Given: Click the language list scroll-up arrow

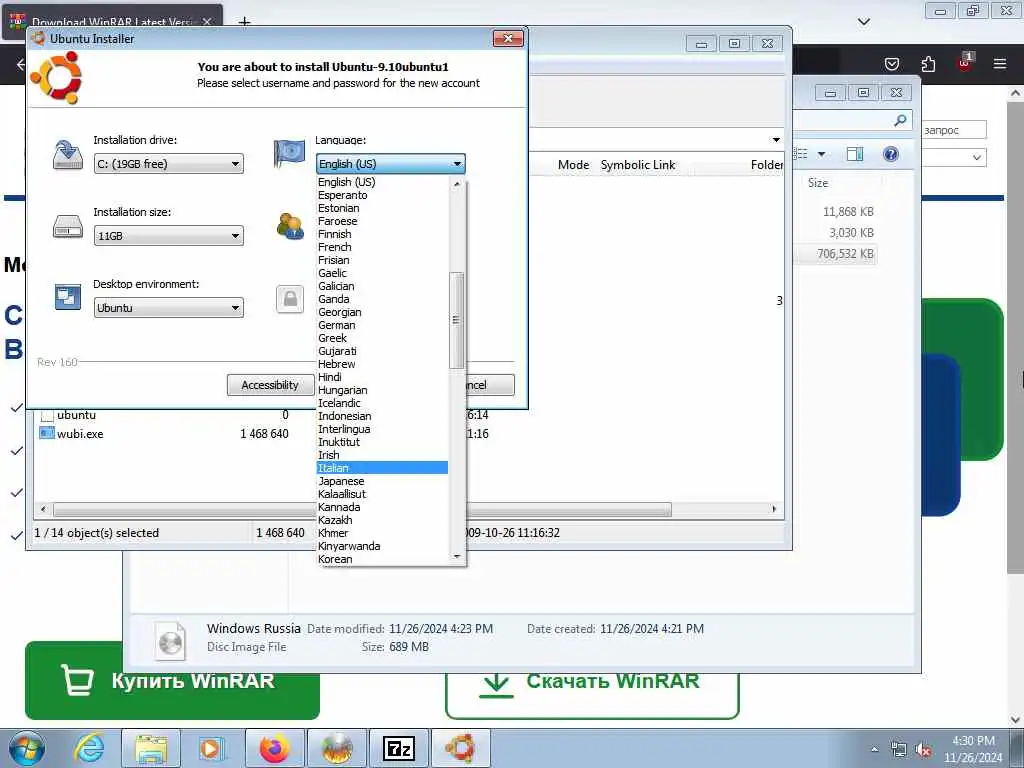Looking at the screenshot, I should click(x=456, y=184).
